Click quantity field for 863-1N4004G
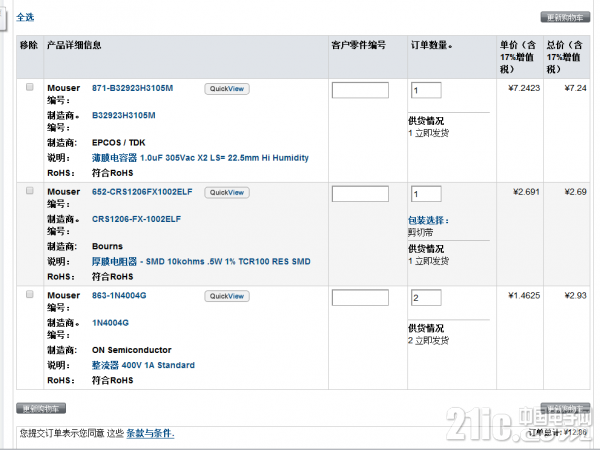The image size is (600, 450). (426, 298)
